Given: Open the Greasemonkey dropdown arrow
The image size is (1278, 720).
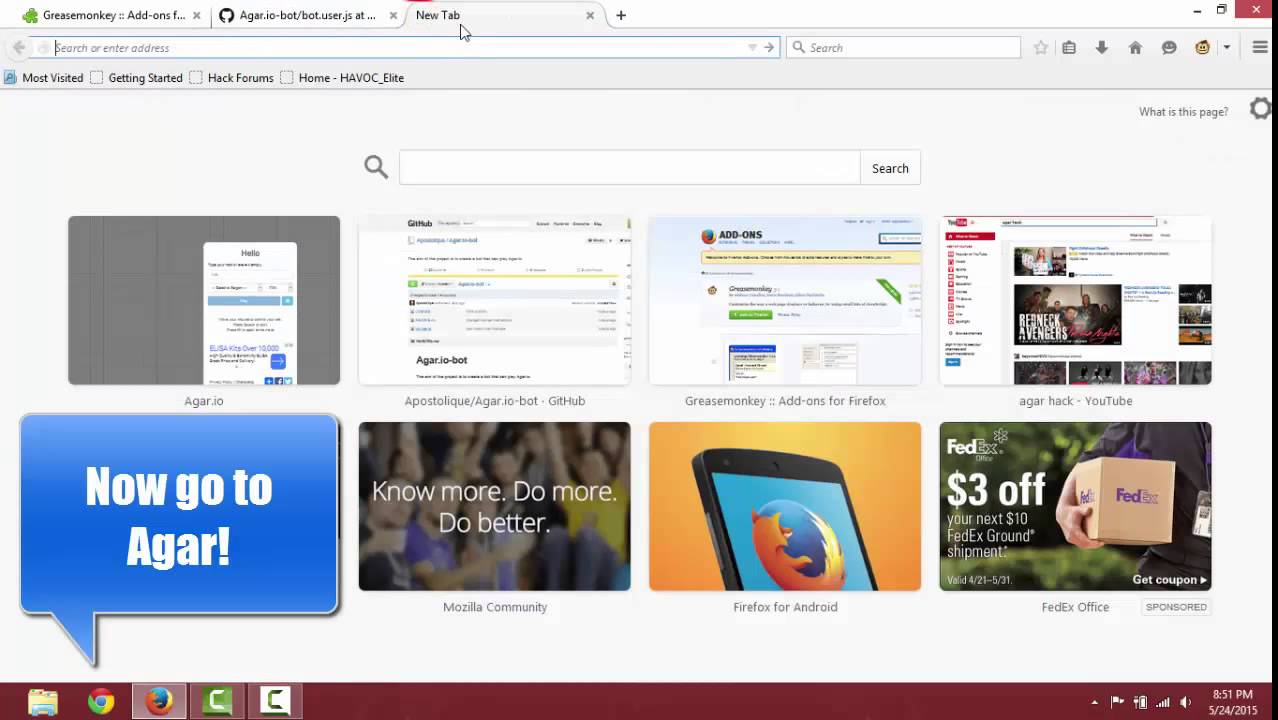Looking at the screenshot, I should tap(1226, 47).
